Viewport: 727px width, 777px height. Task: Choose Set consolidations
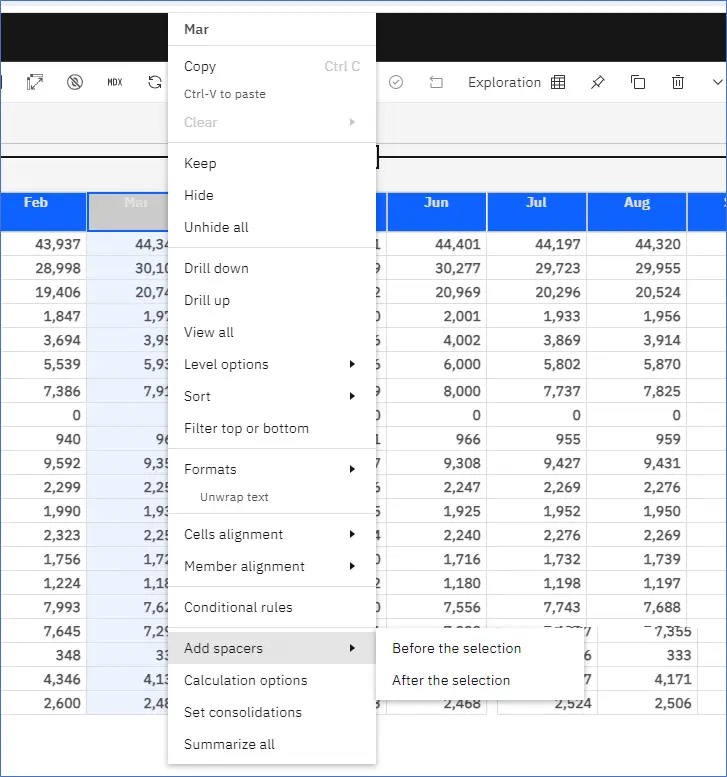pos(272,712)
